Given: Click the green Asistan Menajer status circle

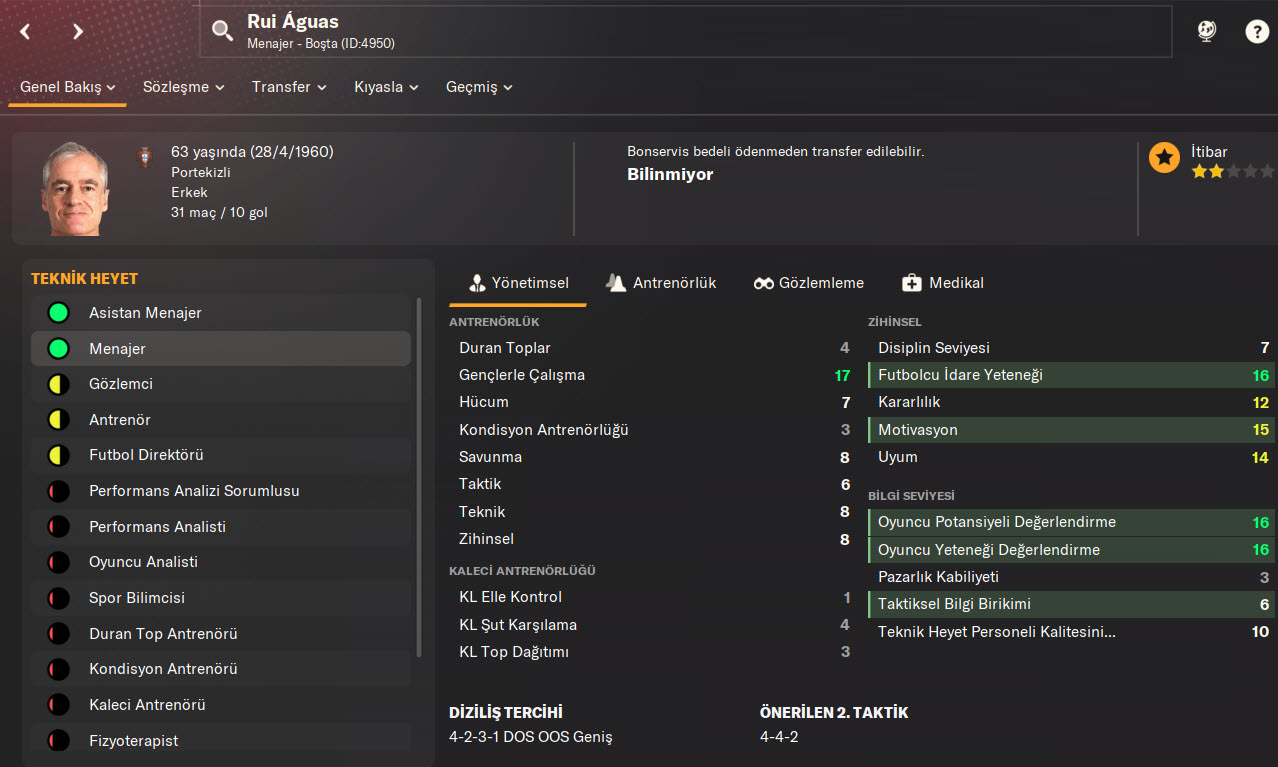Looking at the screenshot, I should 58,313.
